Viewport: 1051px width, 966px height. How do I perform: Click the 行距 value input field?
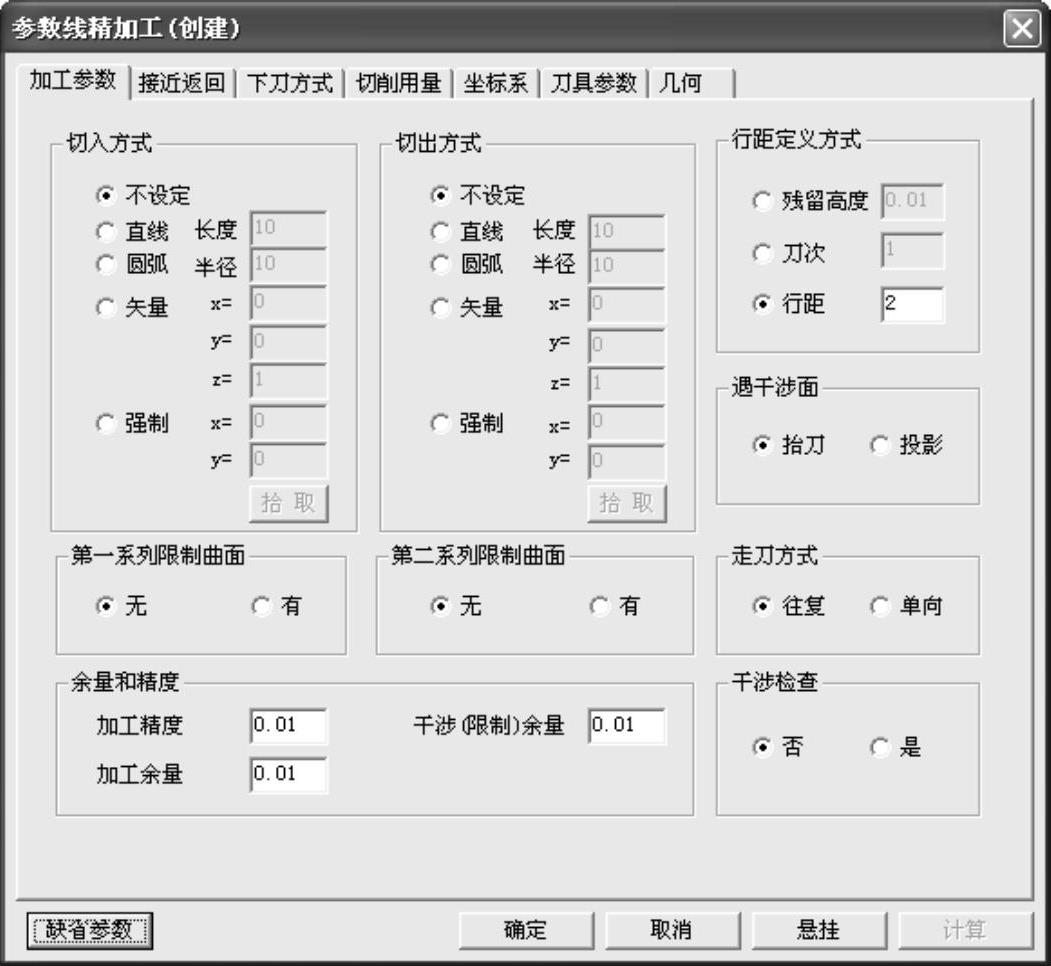[912, 306]
